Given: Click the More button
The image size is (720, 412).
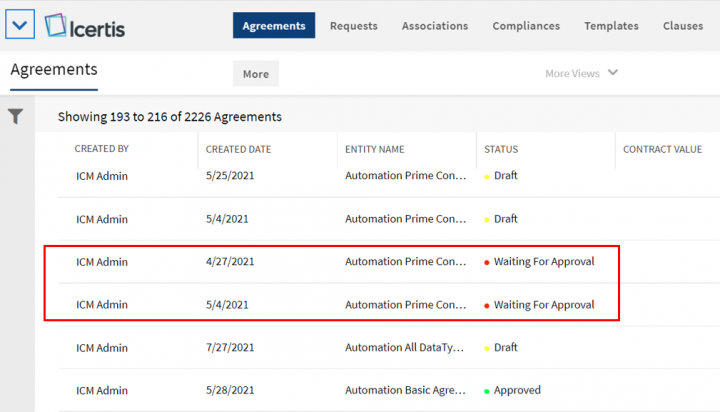Looking at the screenshot, I should click(255, 74).
